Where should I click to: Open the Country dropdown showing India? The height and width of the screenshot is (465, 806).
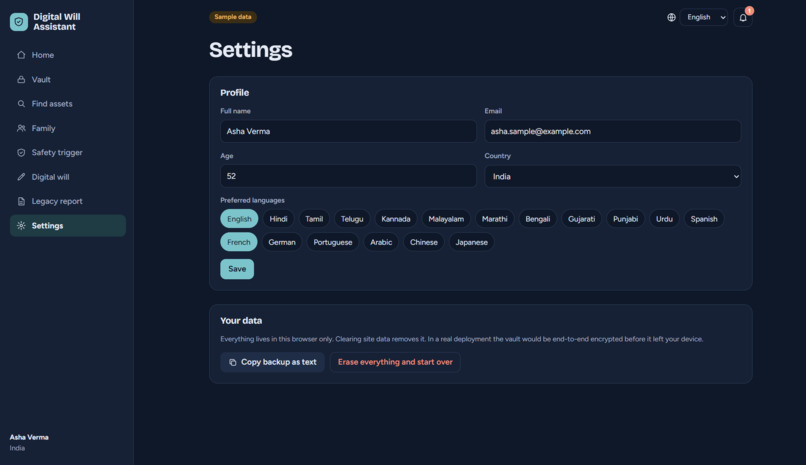click(x=613, y=176)
